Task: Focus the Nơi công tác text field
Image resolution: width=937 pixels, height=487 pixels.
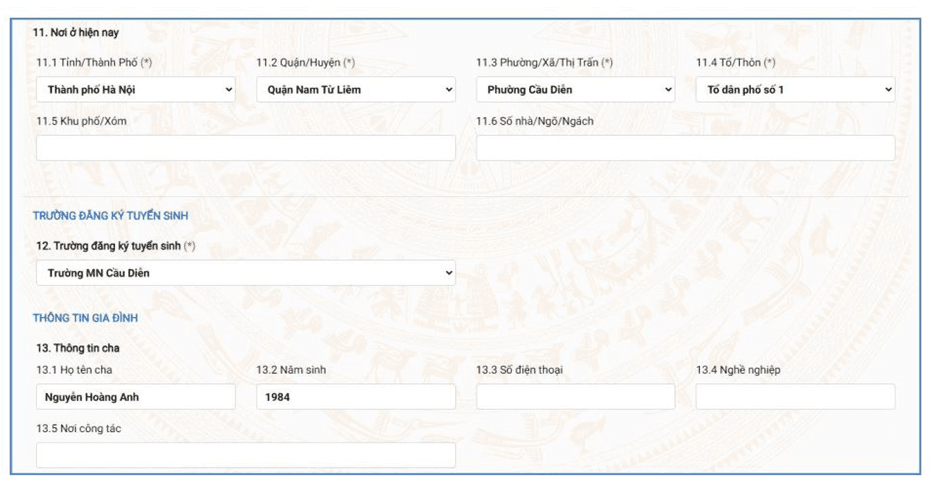Action: coord(246,455)
